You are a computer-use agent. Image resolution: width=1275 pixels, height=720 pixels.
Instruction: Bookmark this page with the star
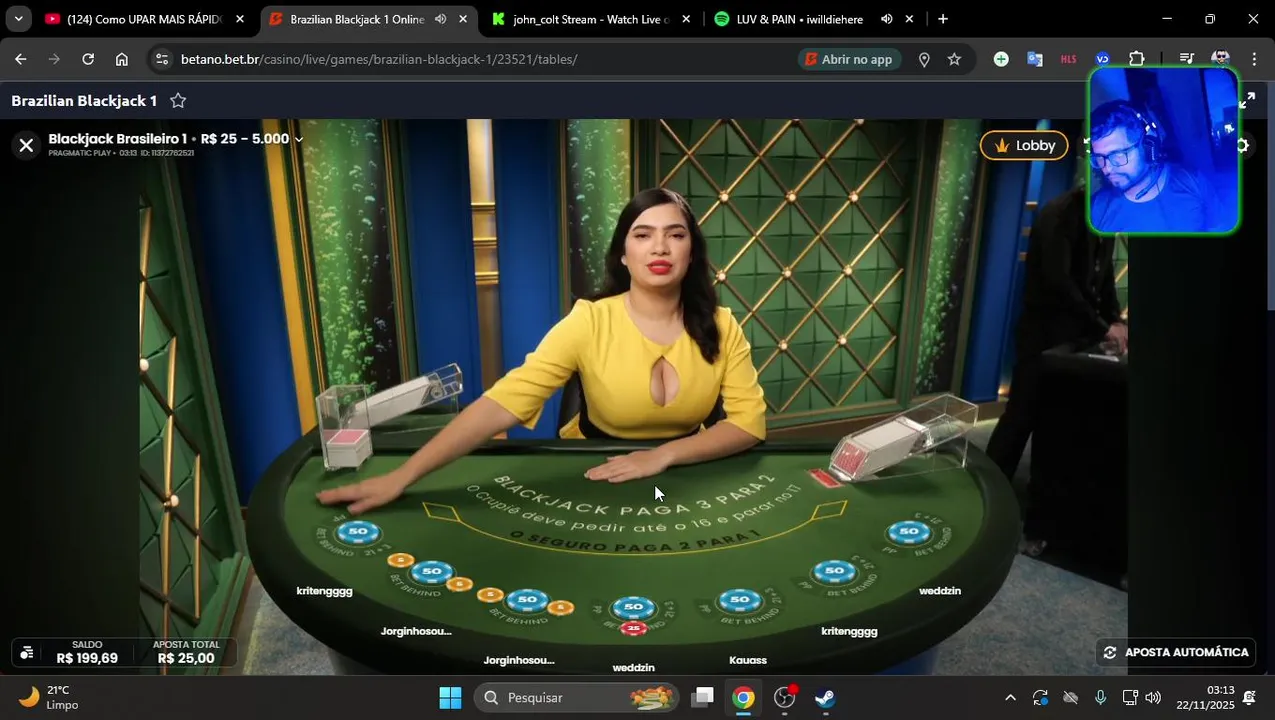click(x=954, y=59)
